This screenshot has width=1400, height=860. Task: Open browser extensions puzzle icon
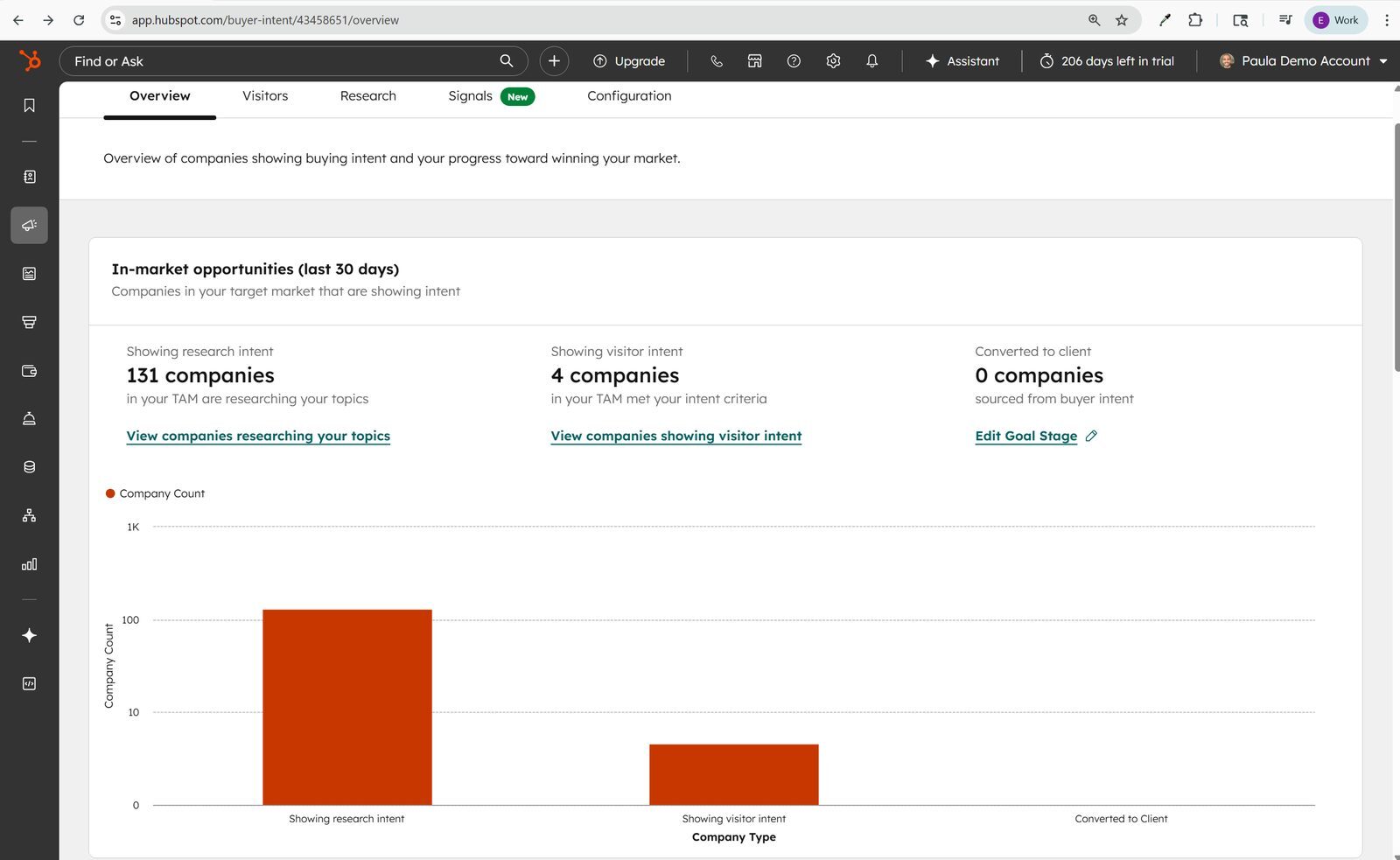point(1195,19)
